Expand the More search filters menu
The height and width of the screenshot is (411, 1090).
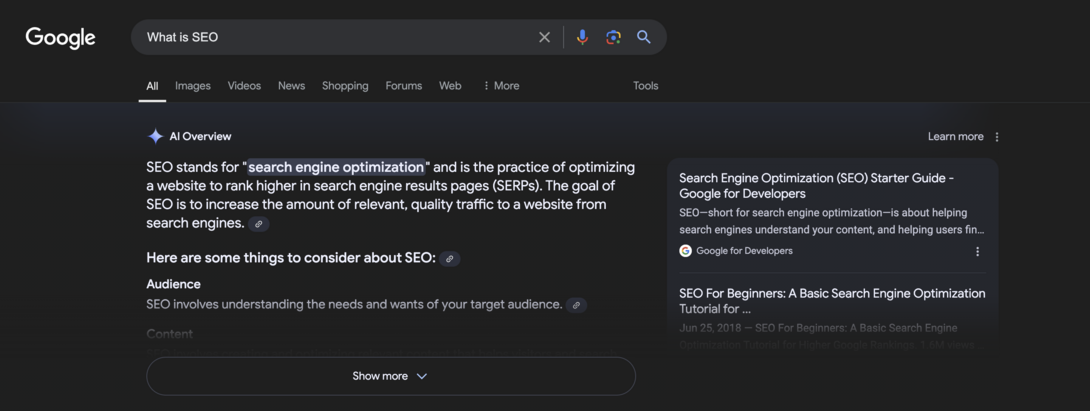pos(501,86)
